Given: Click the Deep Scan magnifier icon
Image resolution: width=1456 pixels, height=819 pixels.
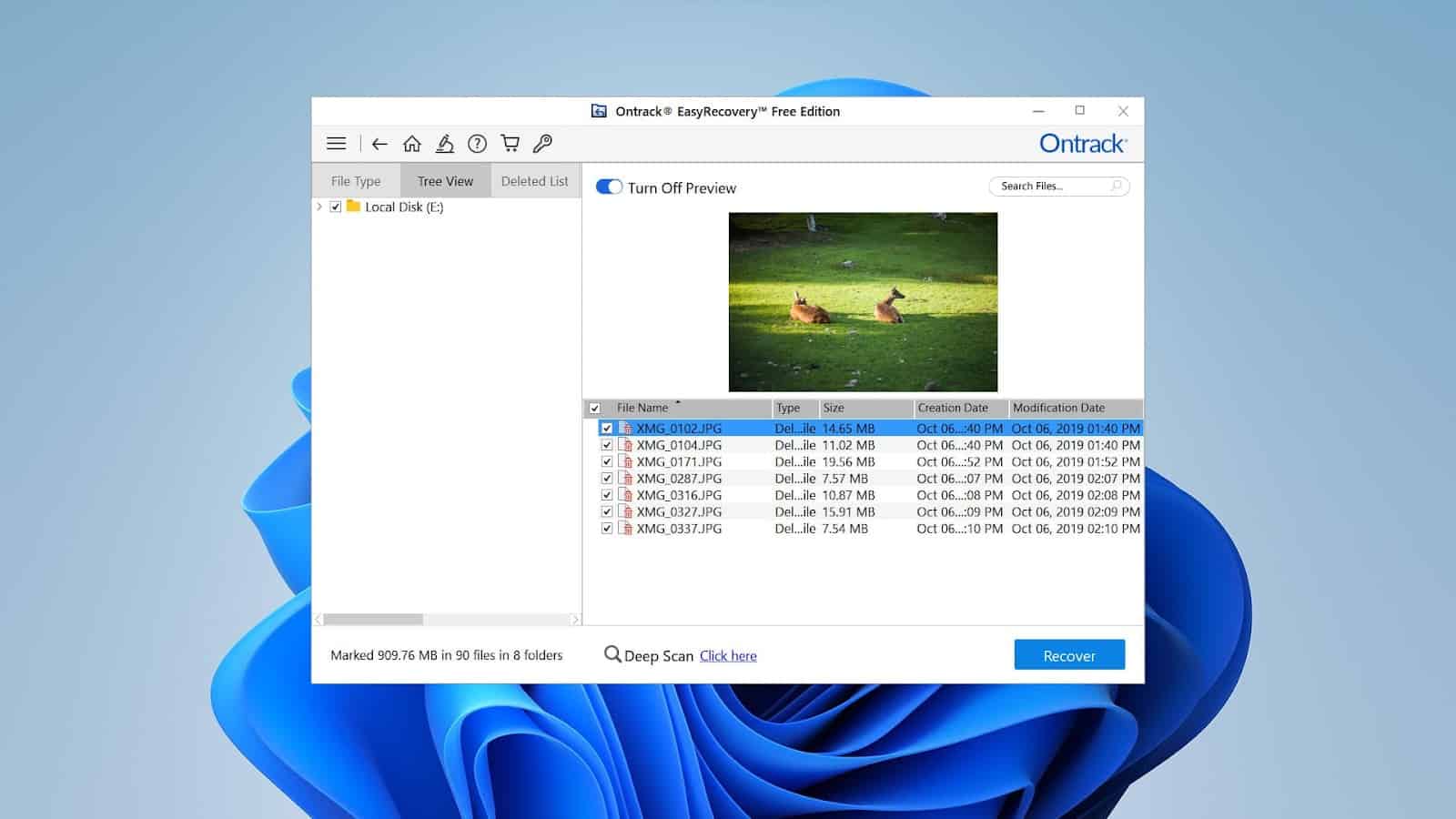Looking at the screenshot, I should 612,654.
